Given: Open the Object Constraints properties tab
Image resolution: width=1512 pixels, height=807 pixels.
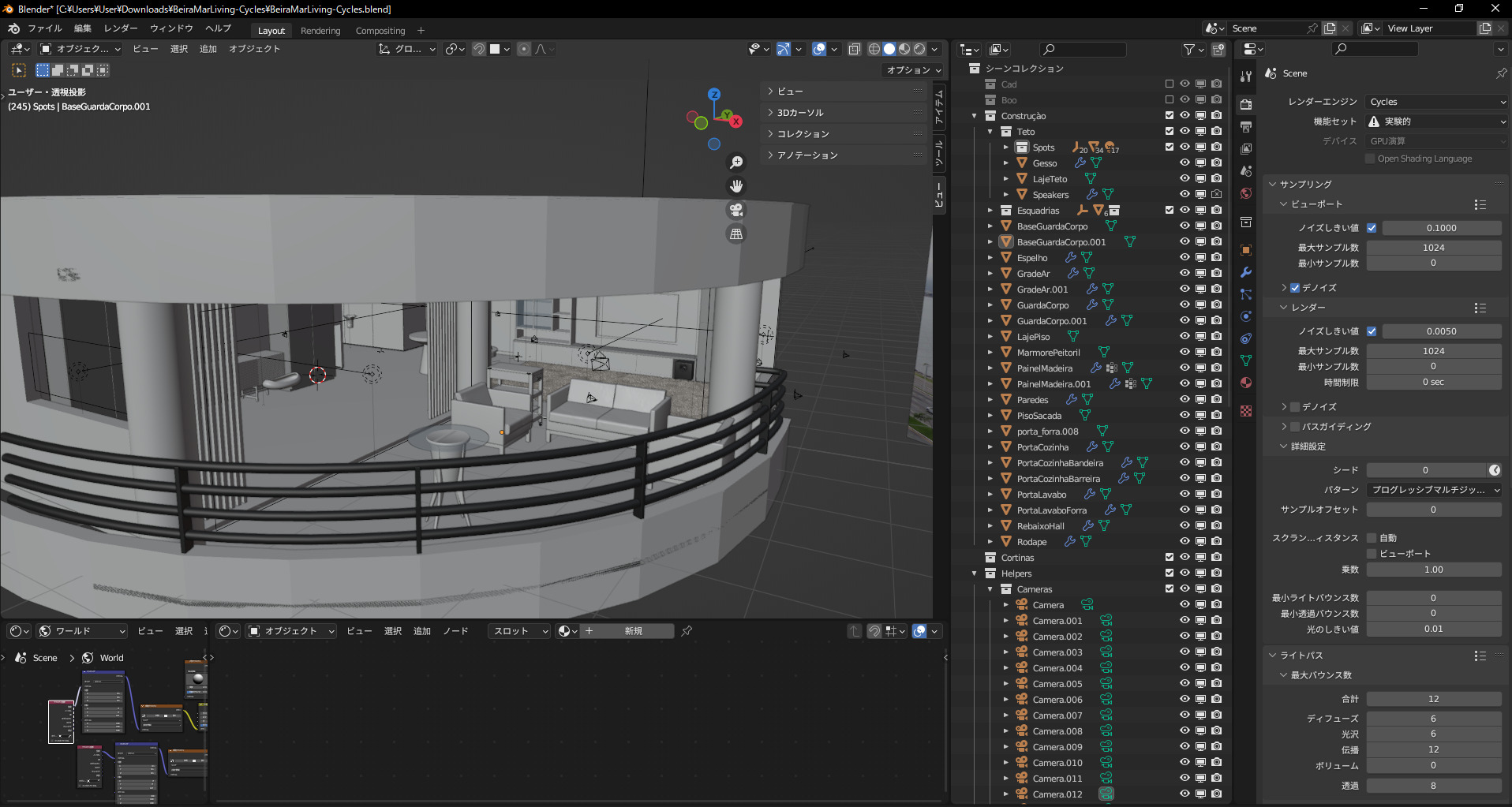Looking at the screenshot, I should (1246, 338).
